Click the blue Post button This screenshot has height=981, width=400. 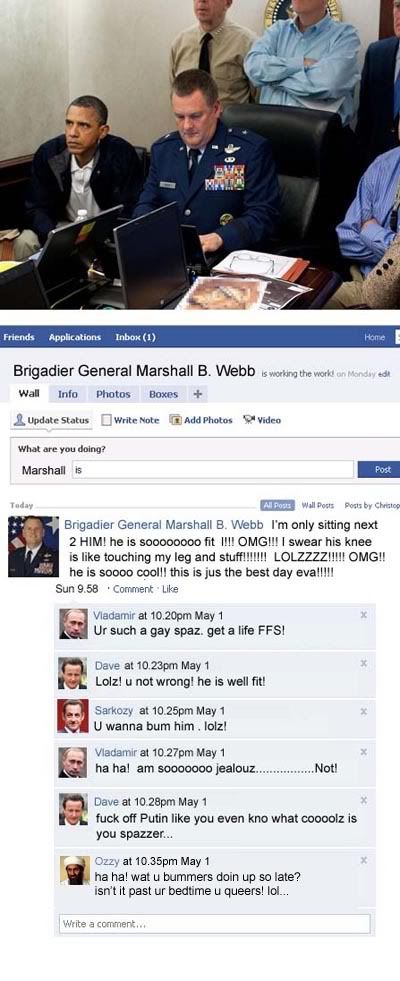point(380,469)
